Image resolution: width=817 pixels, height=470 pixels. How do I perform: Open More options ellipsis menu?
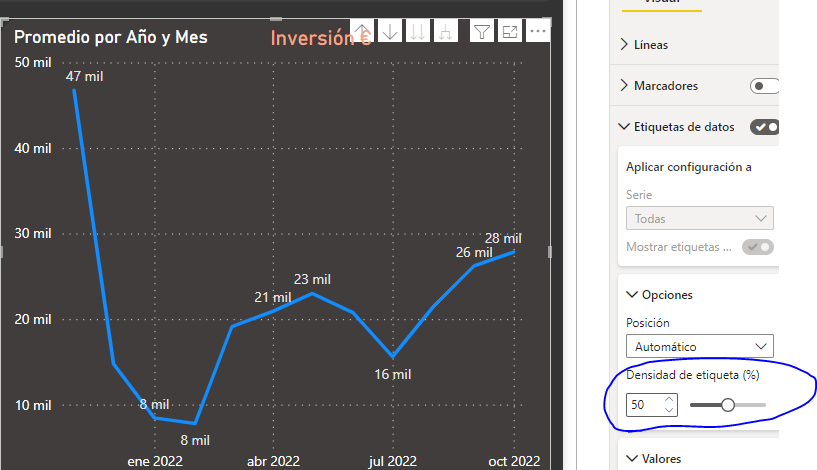pos(538,32)
